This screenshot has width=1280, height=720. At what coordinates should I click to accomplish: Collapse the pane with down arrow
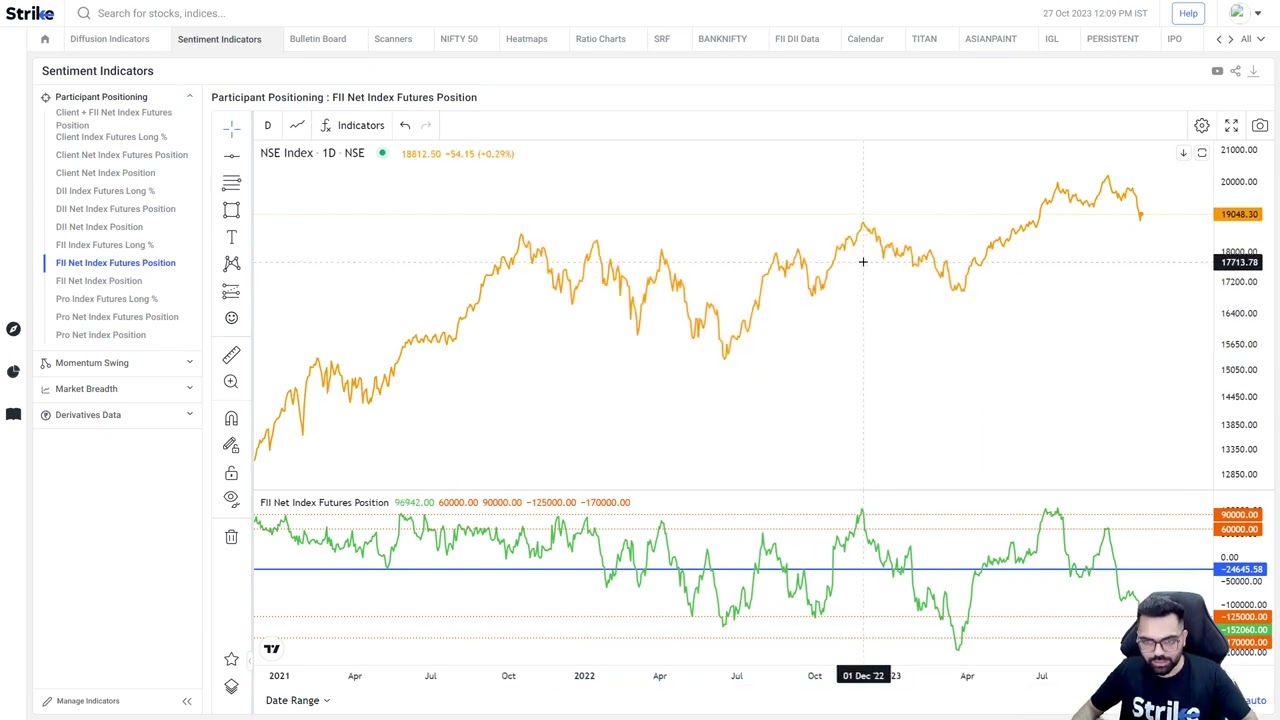[1183, 153]
